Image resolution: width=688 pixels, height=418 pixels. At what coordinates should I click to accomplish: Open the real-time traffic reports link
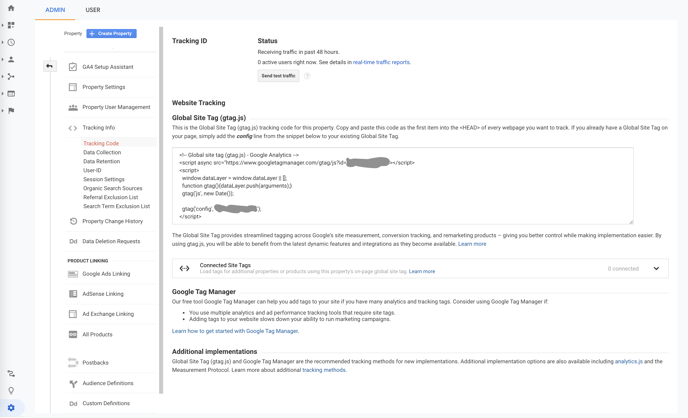click(381, 62)
